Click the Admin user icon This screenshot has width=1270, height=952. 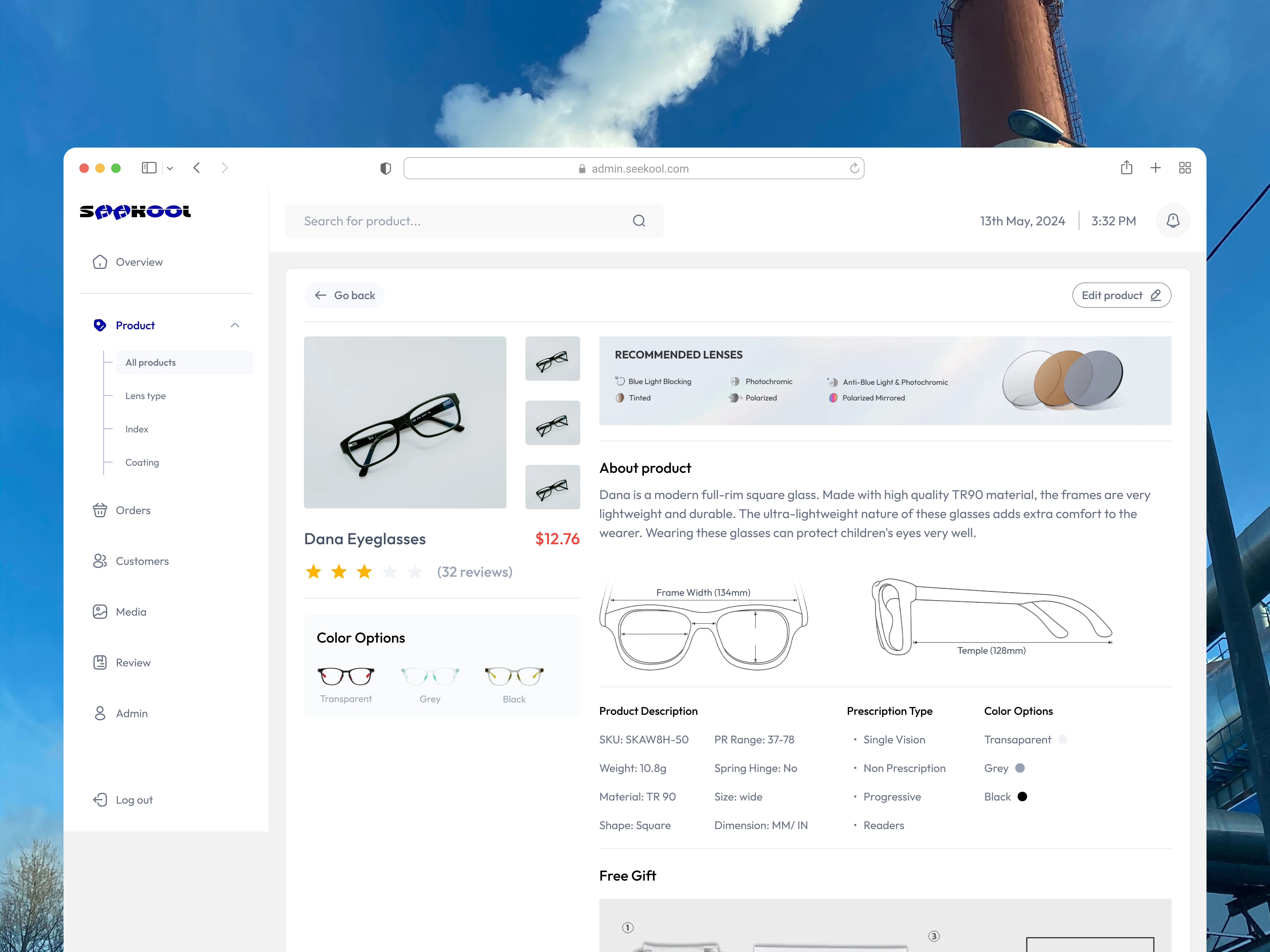(x=100, y=713)
